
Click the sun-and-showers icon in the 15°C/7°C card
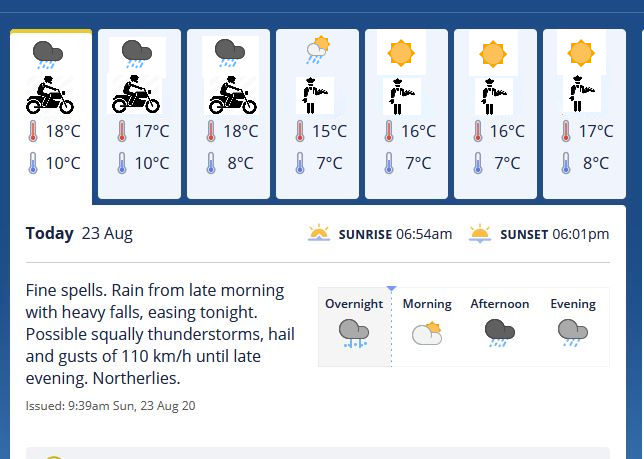(x=318, y=48)
